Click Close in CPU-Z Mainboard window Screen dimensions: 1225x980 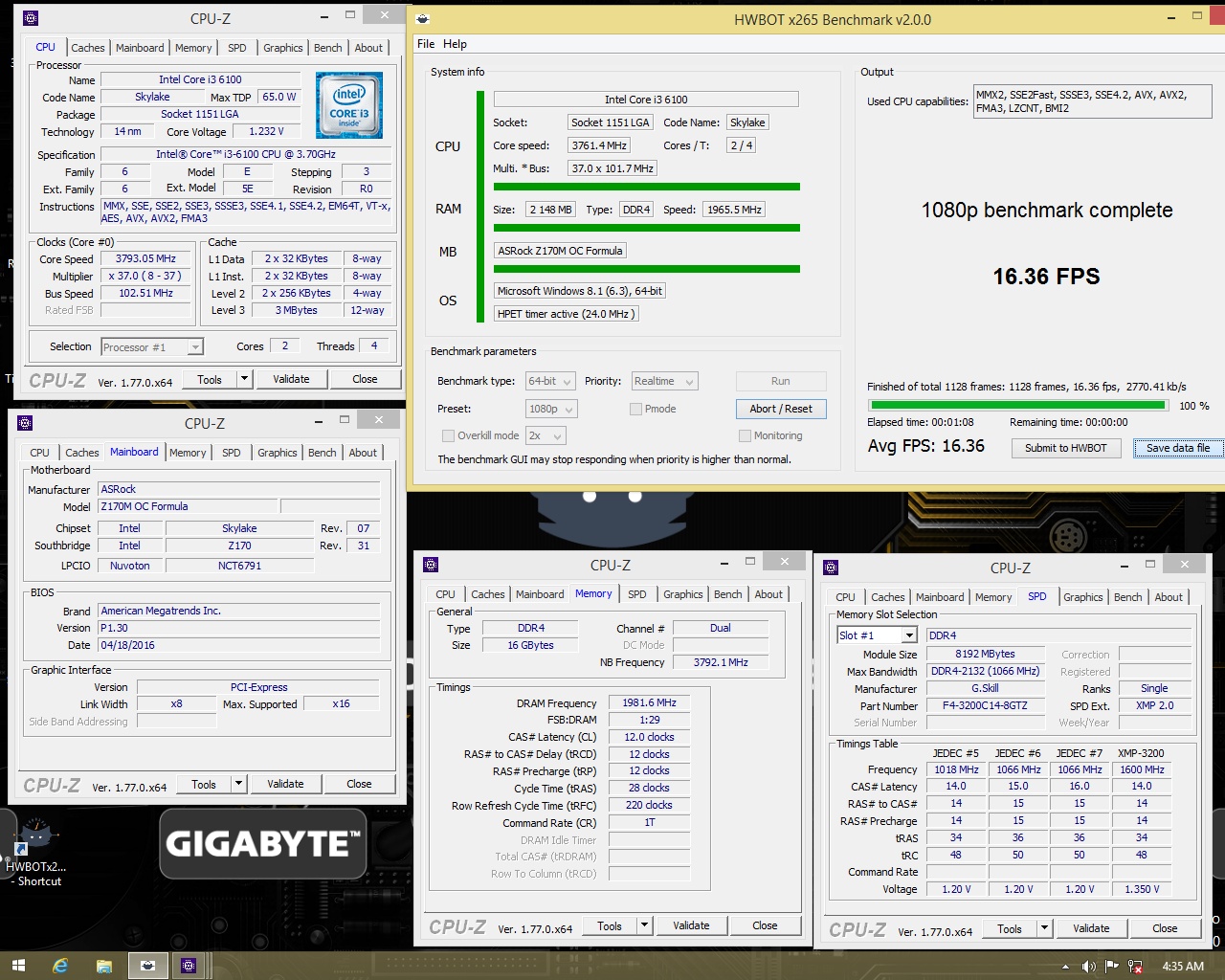point(359,784)
